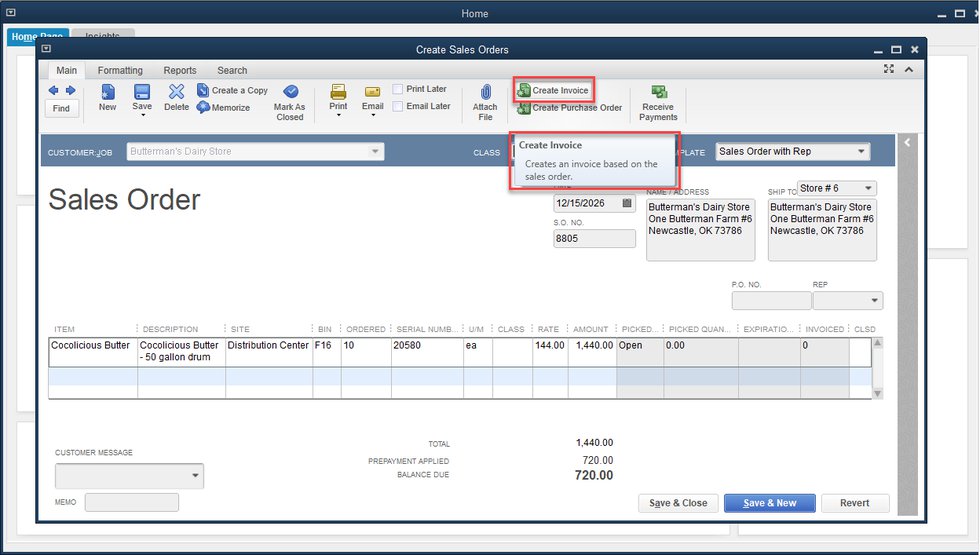Viewport: 980px width, 555px height.
Task: Create a New sales order
Action: point(107,97)
